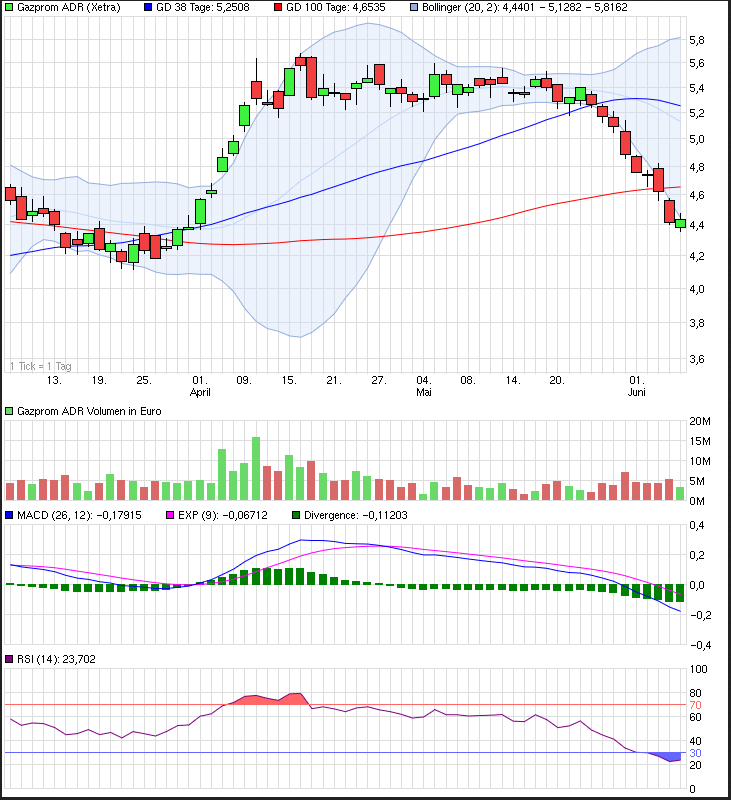Image resolution: width=731 pixels, height=800 pixels.
Task: Select the 'GD 100 Tage: 4,6535' legend text
Action: pos(336,8)
